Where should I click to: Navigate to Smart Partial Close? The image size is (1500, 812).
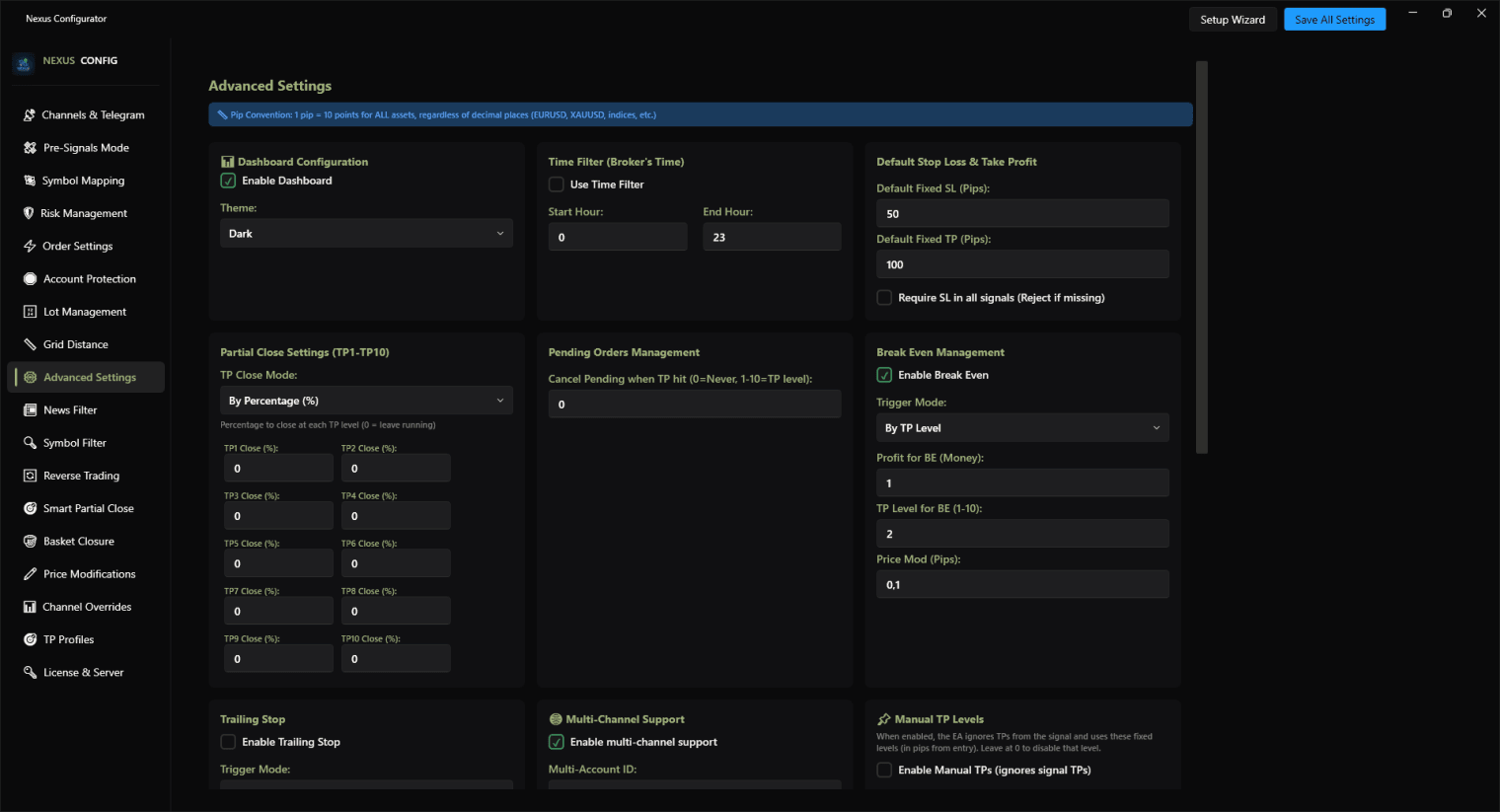click(86, 509)
